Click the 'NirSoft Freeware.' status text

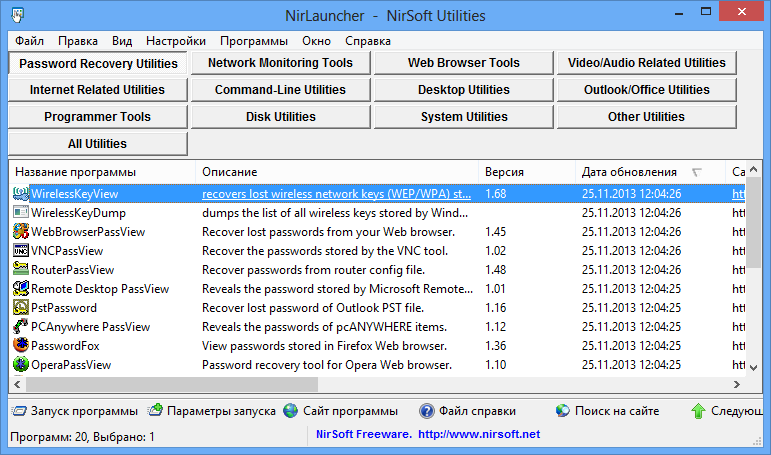click(x=364, y=434)
